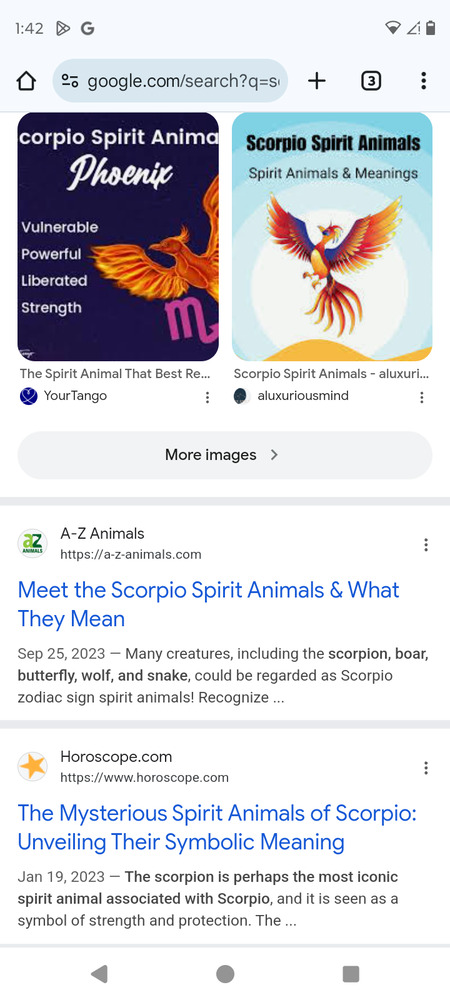Open the Phoenix Scorpio spirit animal image
Screen dimensions: 450x1000
coord(118,237)
